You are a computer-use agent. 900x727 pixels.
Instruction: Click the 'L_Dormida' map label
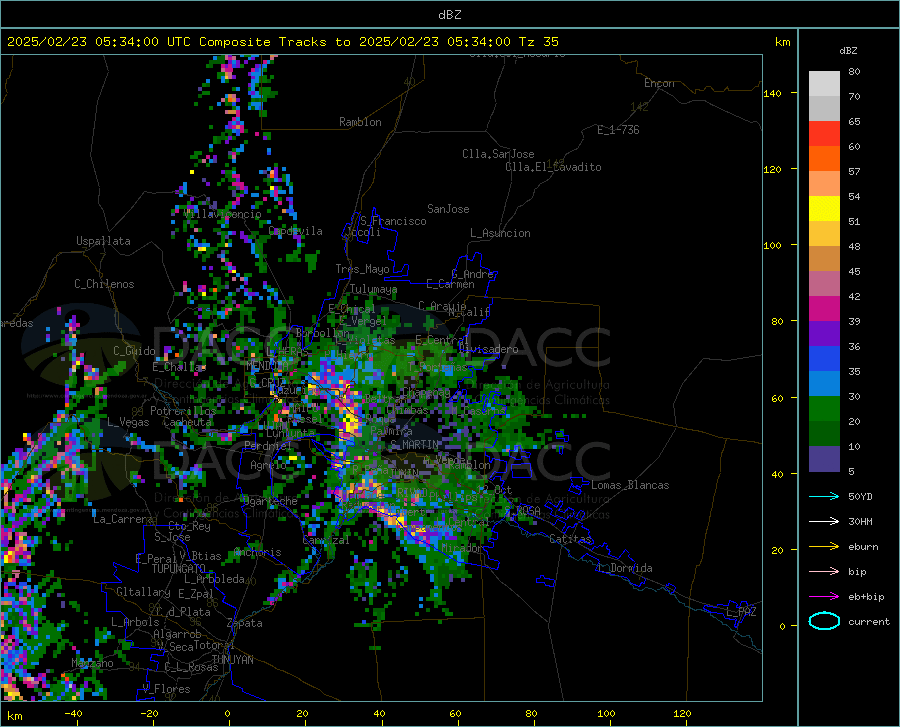pos(624,568)
